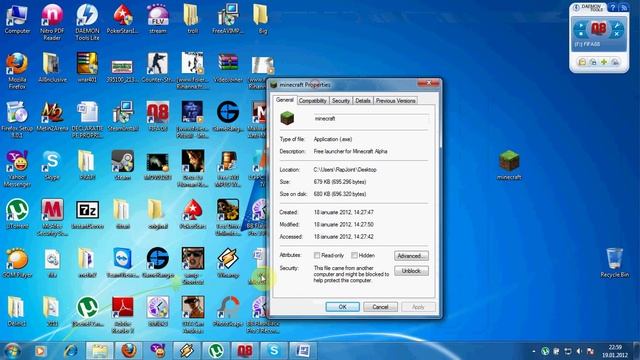Select the Winamp desktop shortcut
640x360 pixels.
point(228,263)
